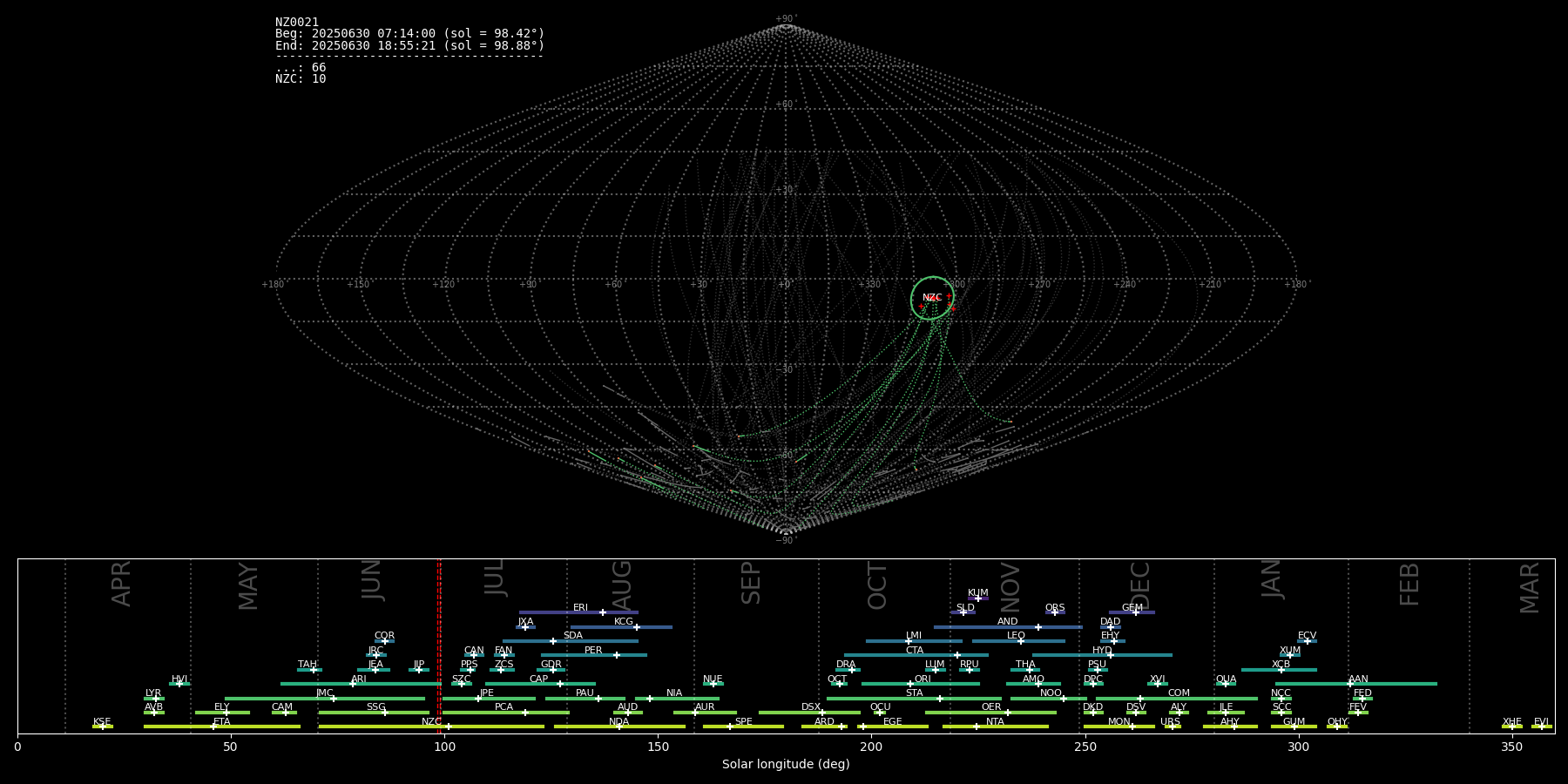
Task: Click the ETA shower label
Action: point(222,721)
